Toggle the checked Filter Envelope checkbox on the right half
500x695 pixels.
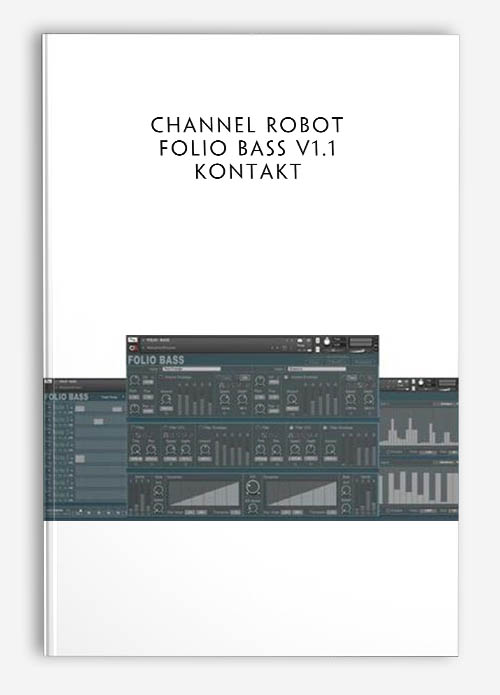tap(325, 428)
